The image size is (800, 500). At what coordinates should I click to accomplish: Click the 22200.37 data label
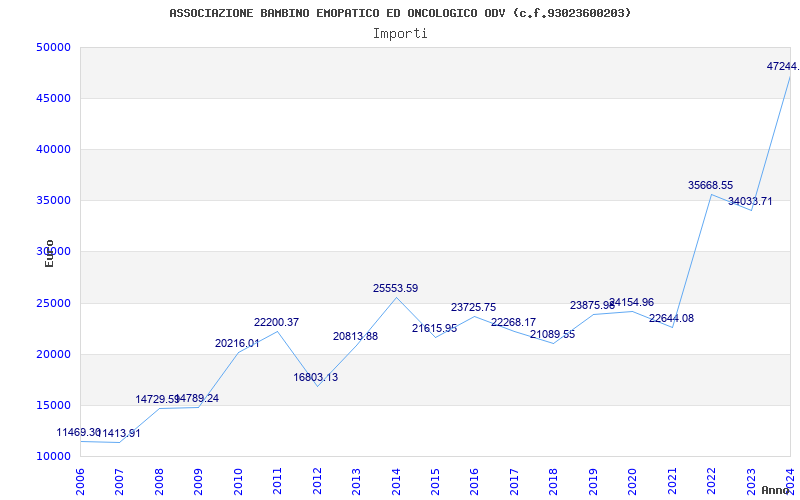277,322
